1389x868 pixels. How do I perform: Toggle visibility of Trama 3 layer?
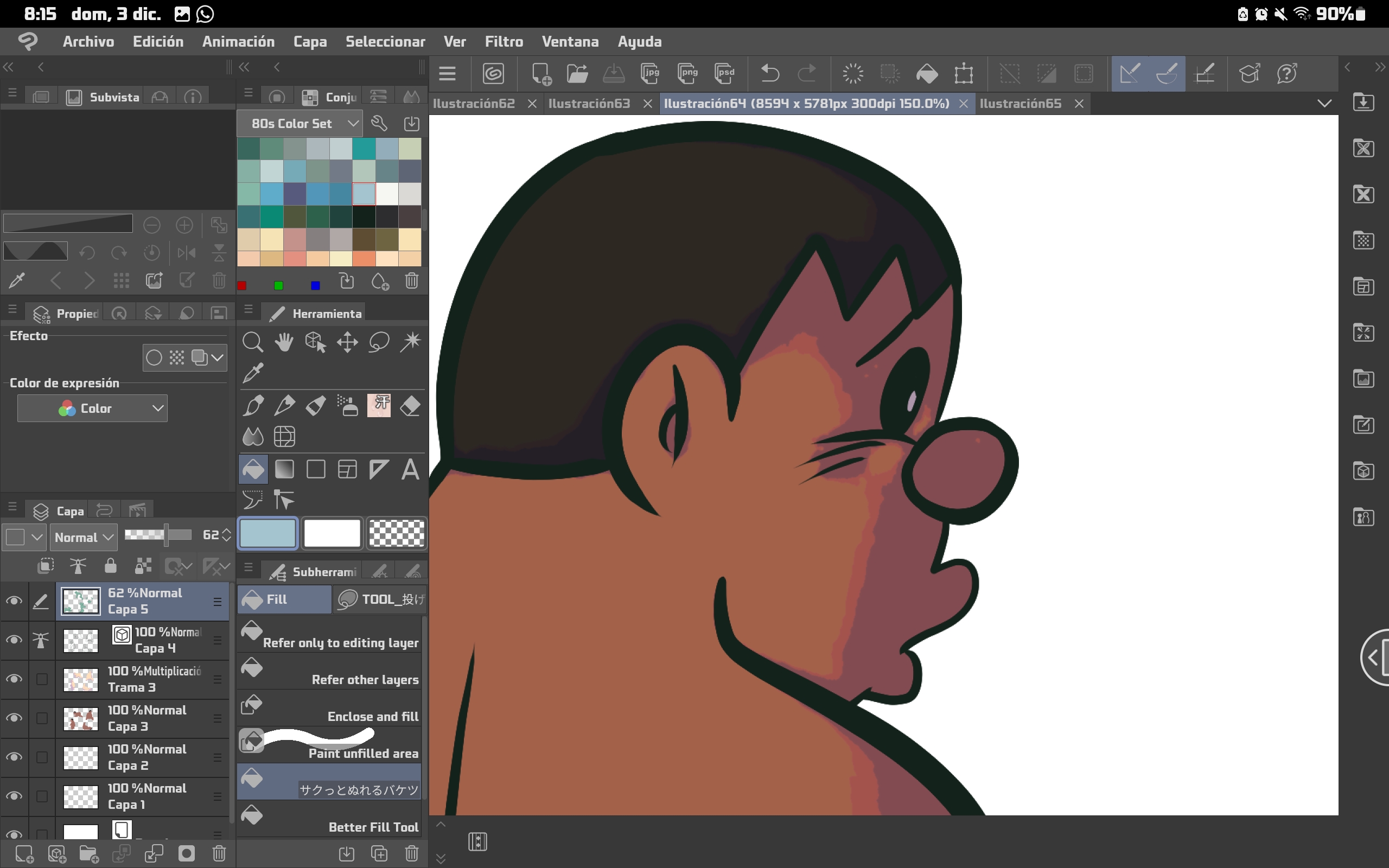coord(14,679)
